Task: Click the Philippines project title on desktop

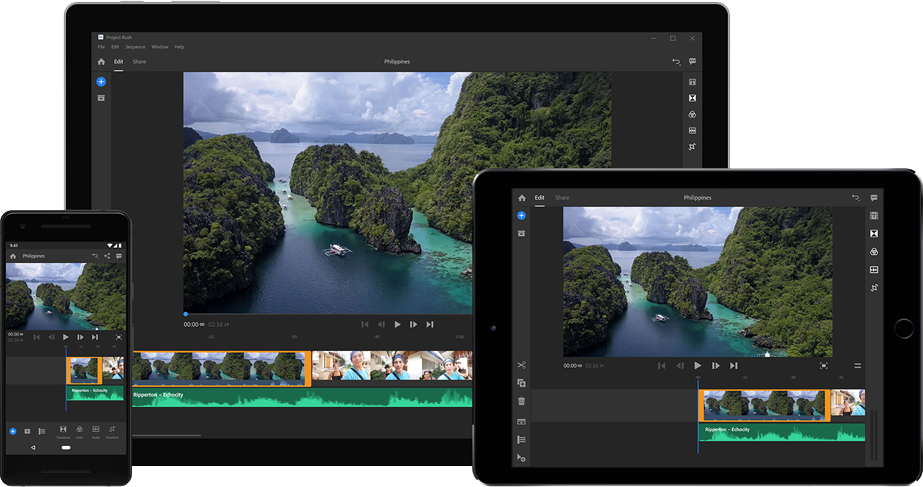Action: [x=397, y=61]
